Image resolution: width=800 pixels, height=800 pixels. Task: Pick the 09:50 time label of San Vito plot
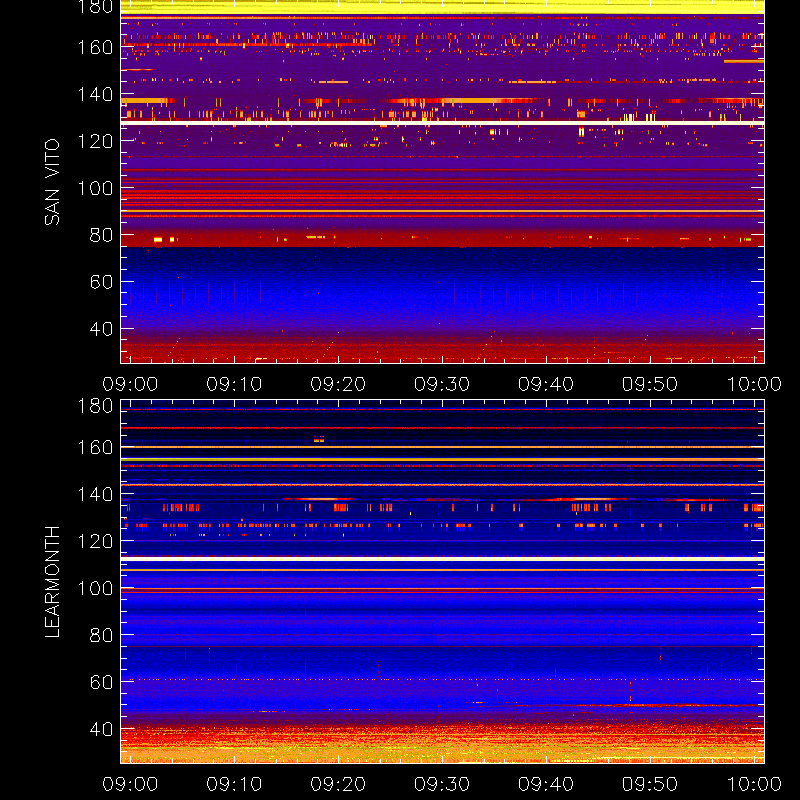650,384
